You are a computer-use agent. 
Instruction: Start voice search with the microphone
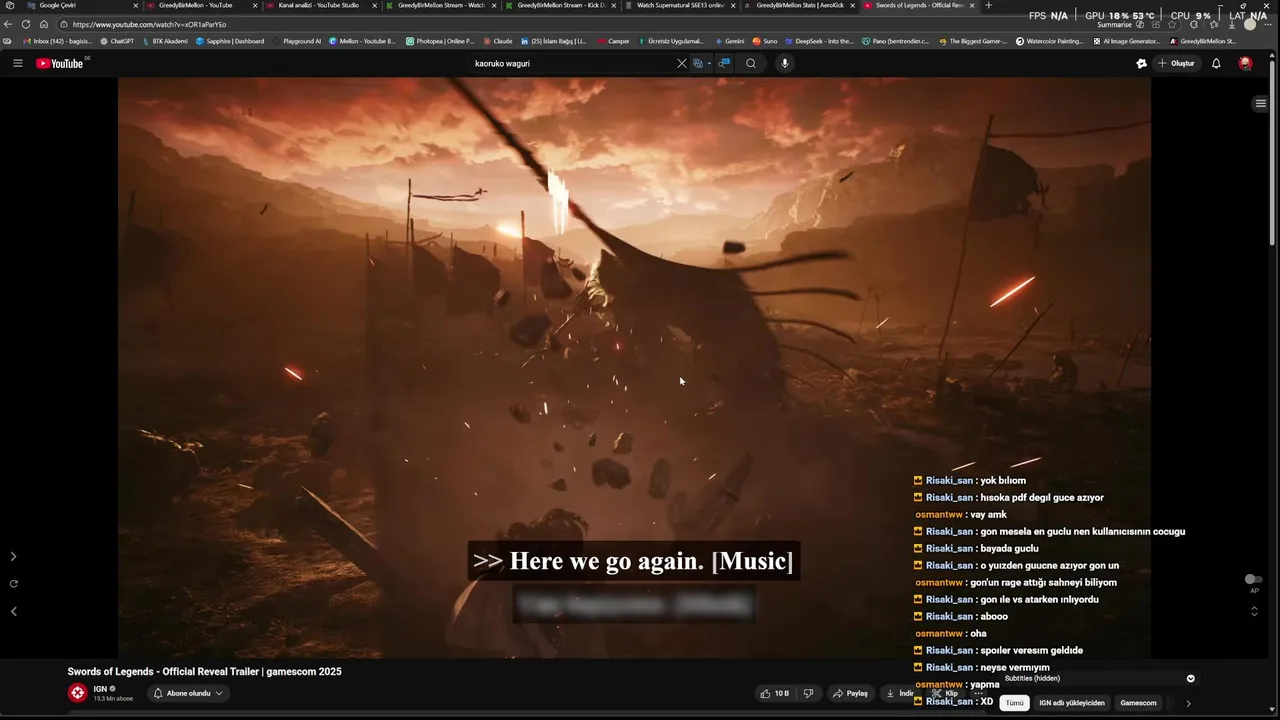point(784,63)
